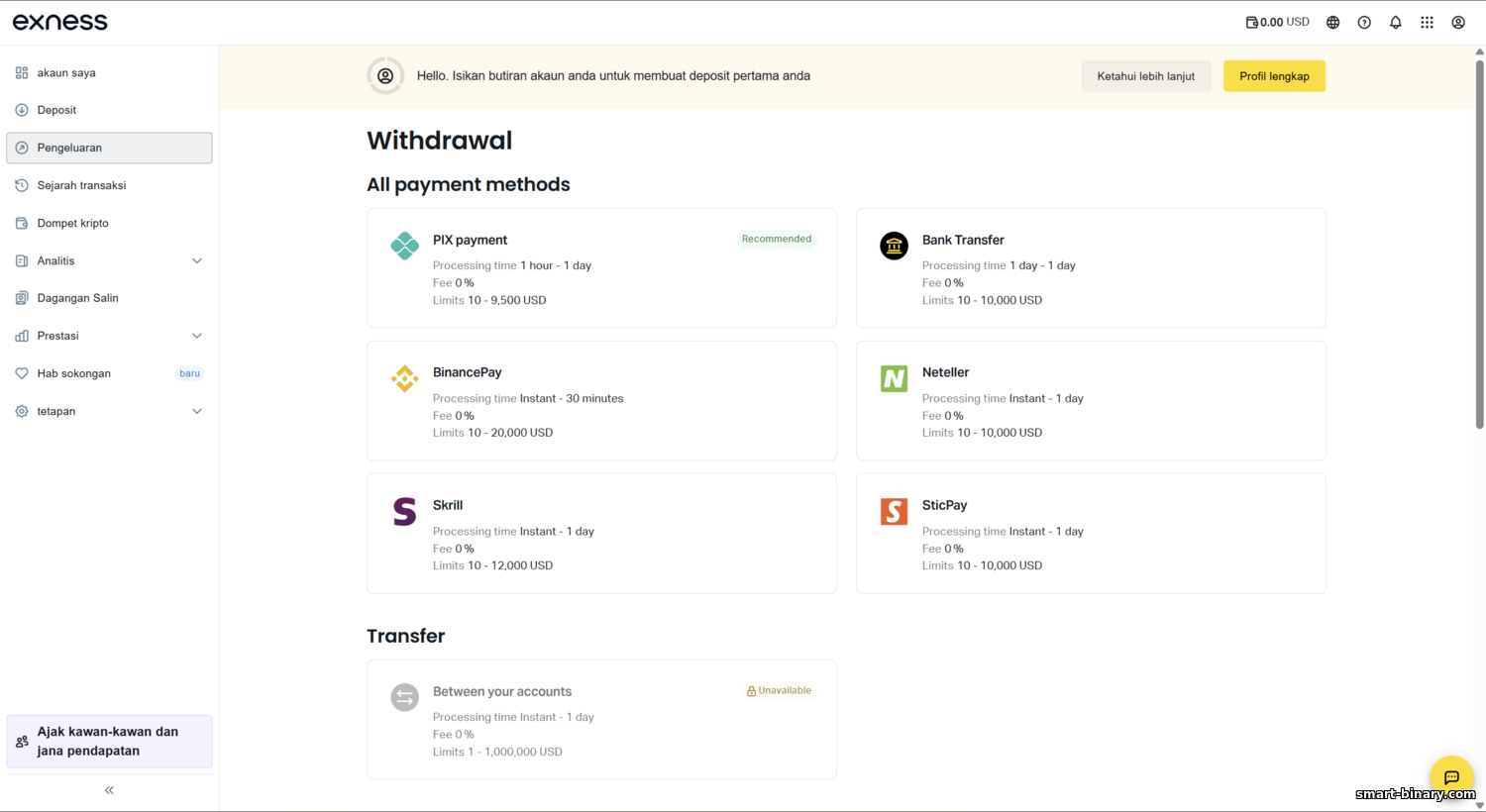
Task: Click the Skrill logo icon
Action: [404, 511]
